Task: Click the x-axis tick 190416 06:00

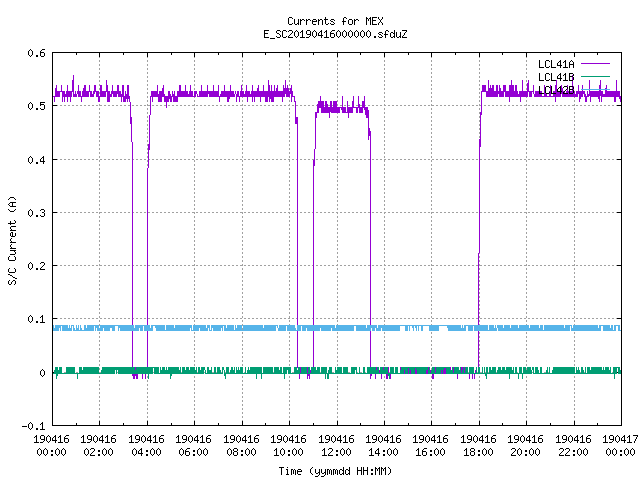Action: pyautogui.click(x=193, y=446)
